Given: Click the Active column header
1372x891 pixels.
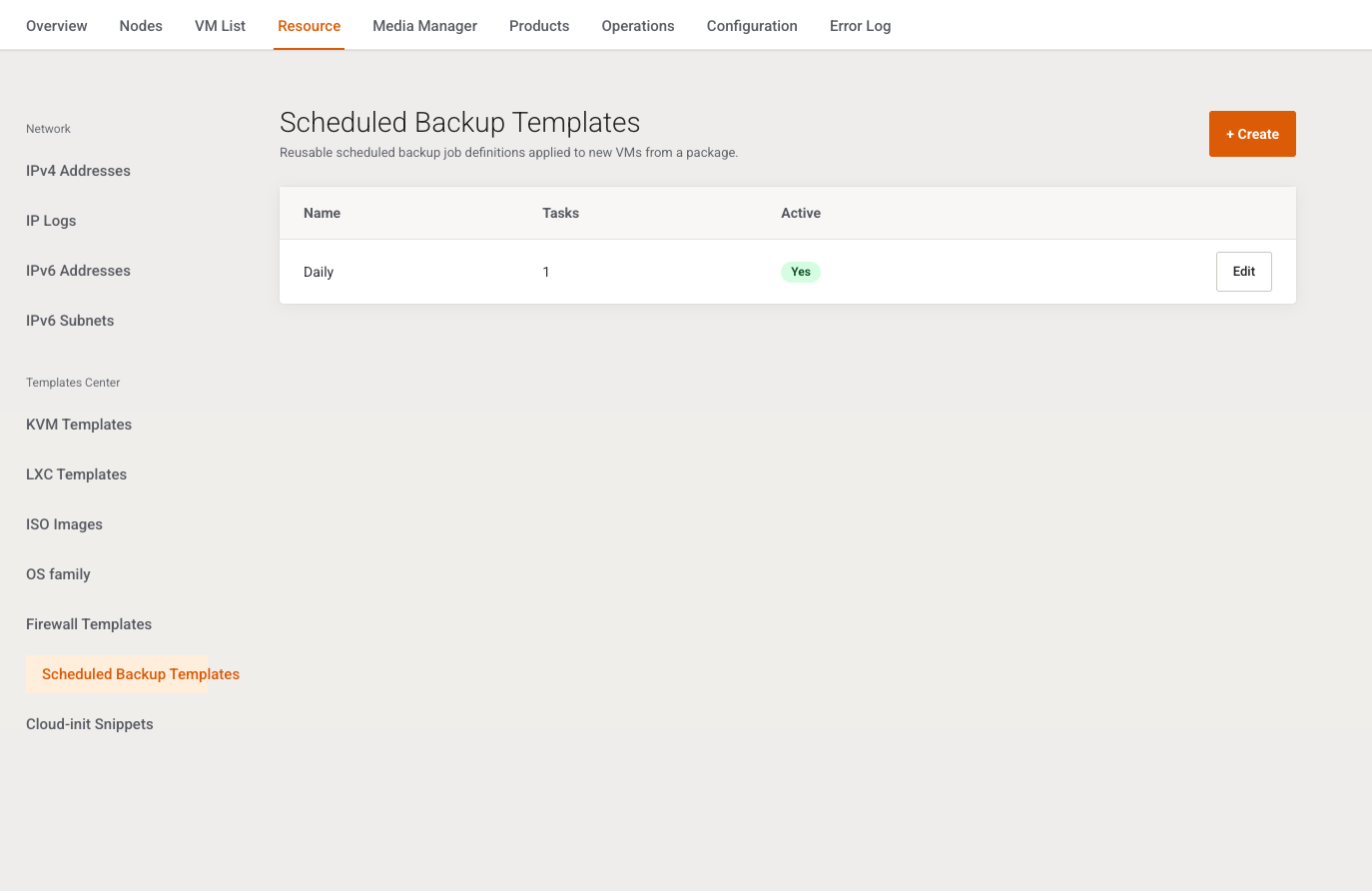Looking at the screenshot, I should [x=801, y=213].
